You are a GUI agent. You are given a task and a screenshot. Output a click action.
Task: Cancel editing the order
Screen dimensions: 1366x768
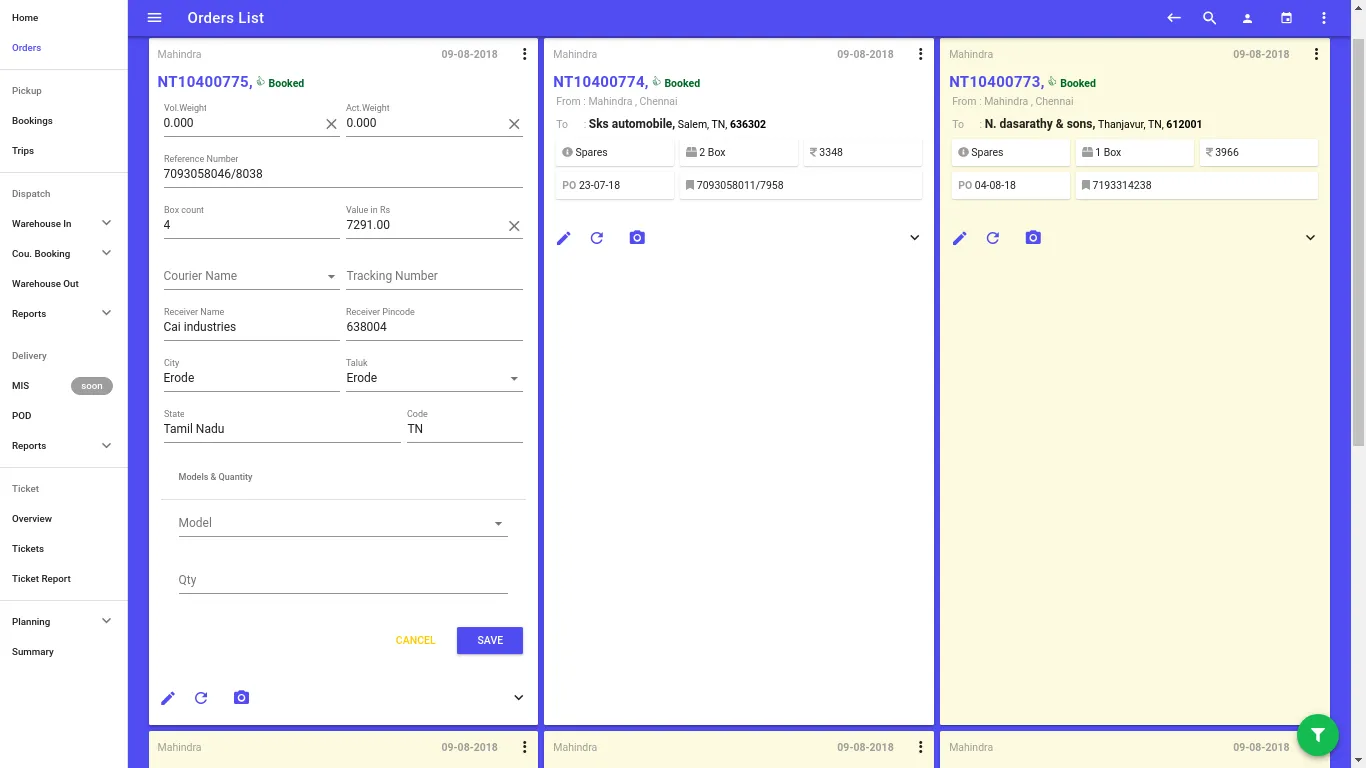tap(415, 640)
